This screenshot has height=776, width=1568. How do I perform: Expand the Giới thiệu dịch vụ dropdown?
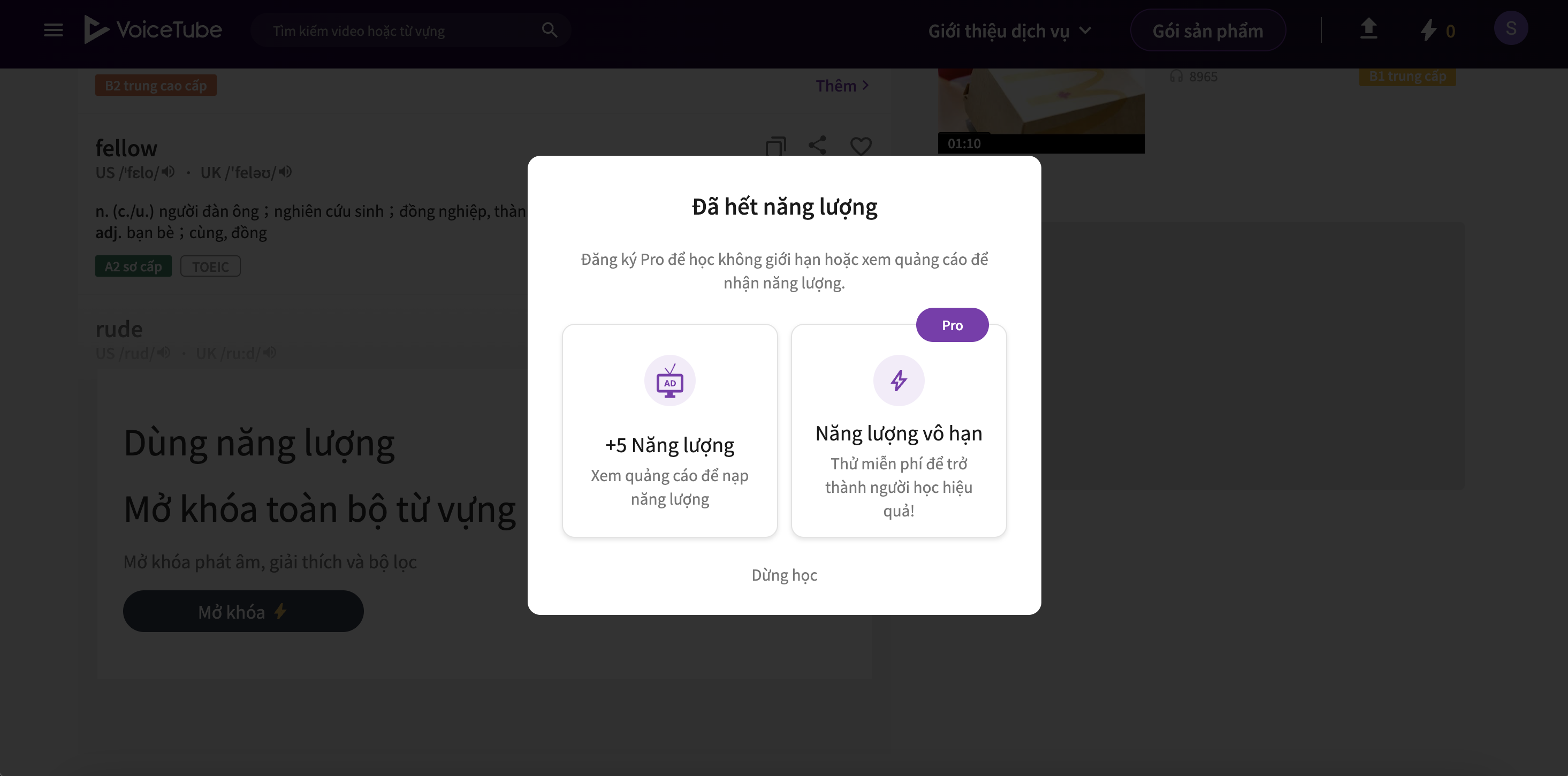[x=1010, y=31]
